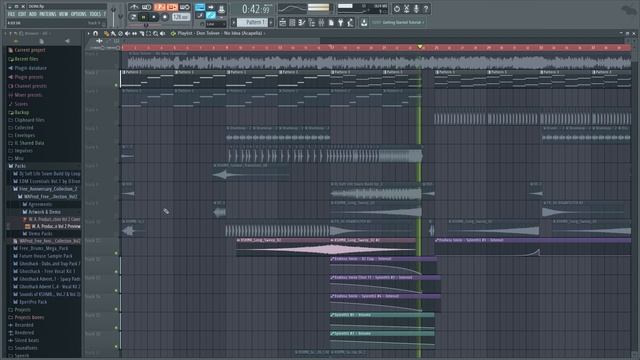Click the tempo display button
640x360 pixels.
click(x=181, y=17)
